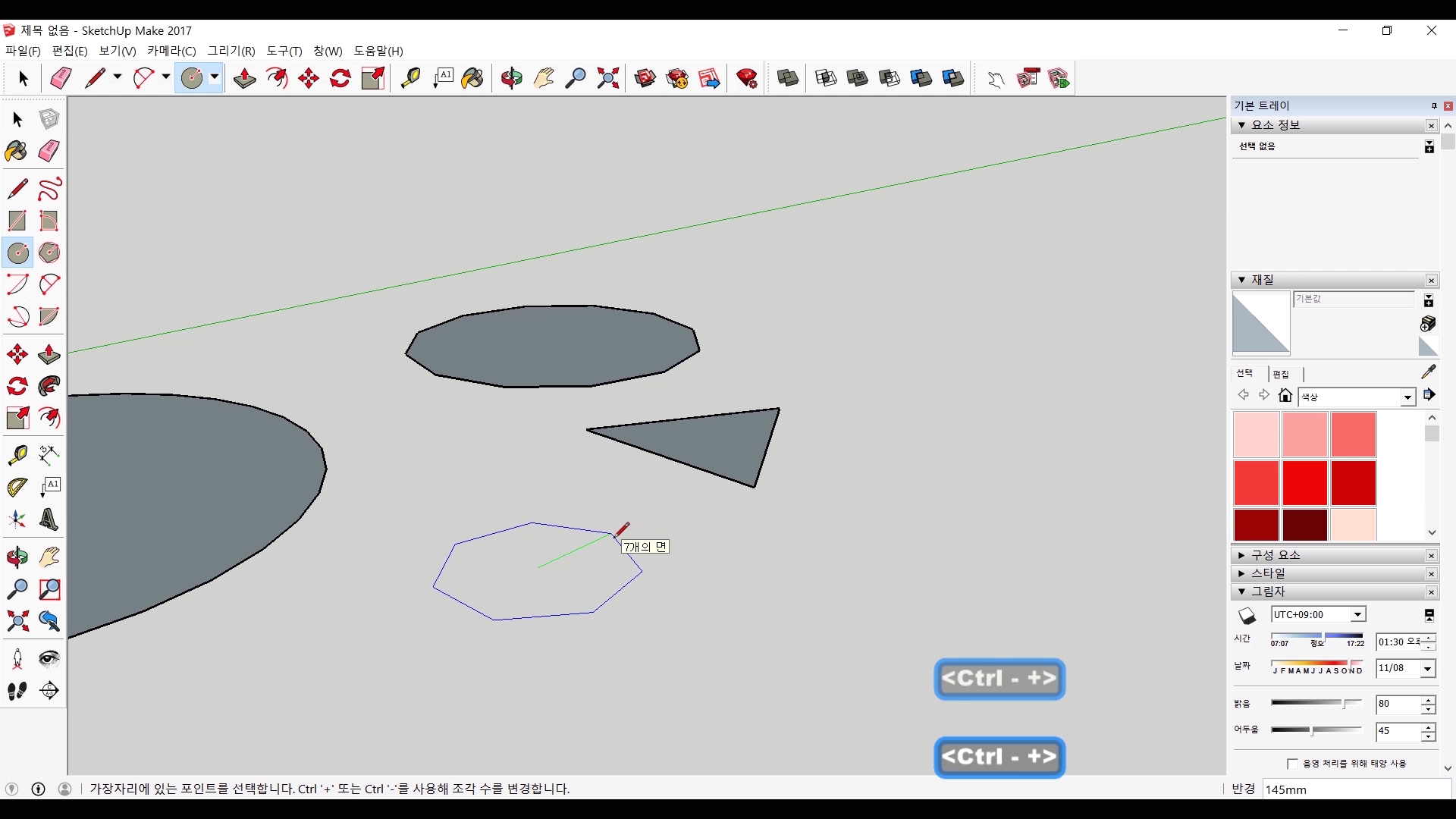Screen dimensions: 1456x819
Task: Choose the bright red color swatch
Action: coord(1304,482)
